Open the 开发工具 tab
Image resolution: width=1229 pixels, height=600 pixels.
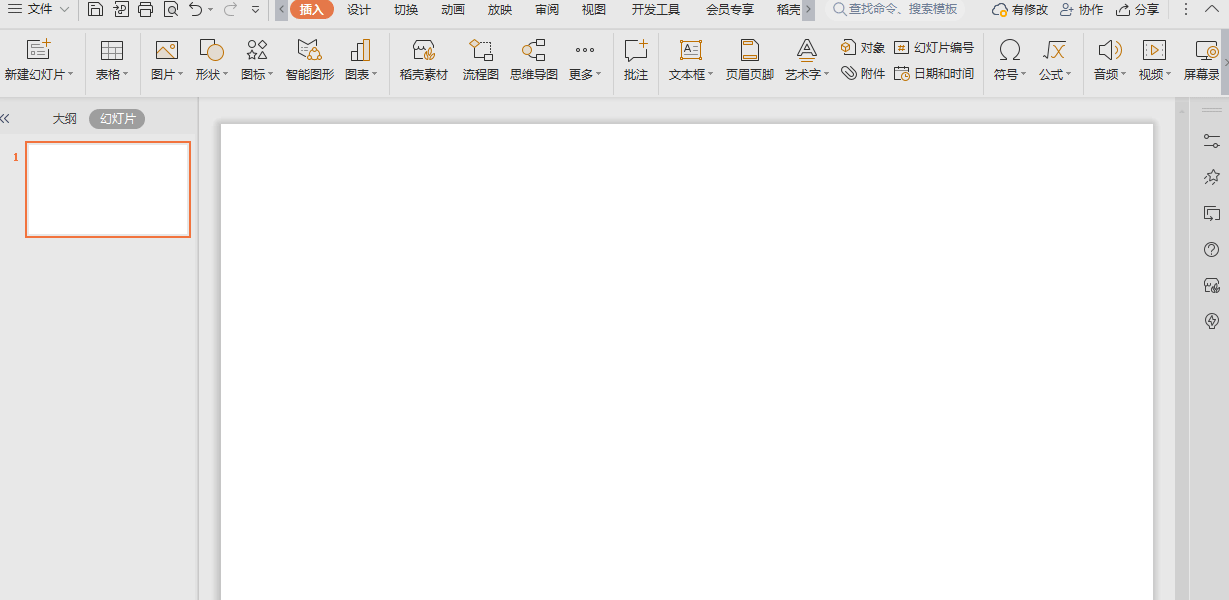[656, 10]
